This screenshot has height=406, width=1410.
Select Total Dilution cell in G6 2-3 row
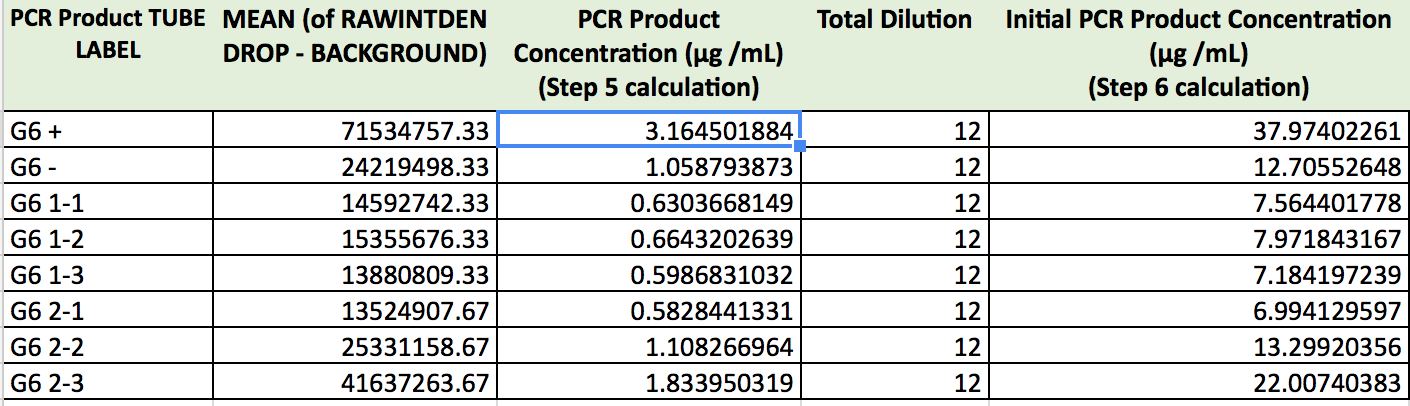pyautogui.click(x=894, y=384)
